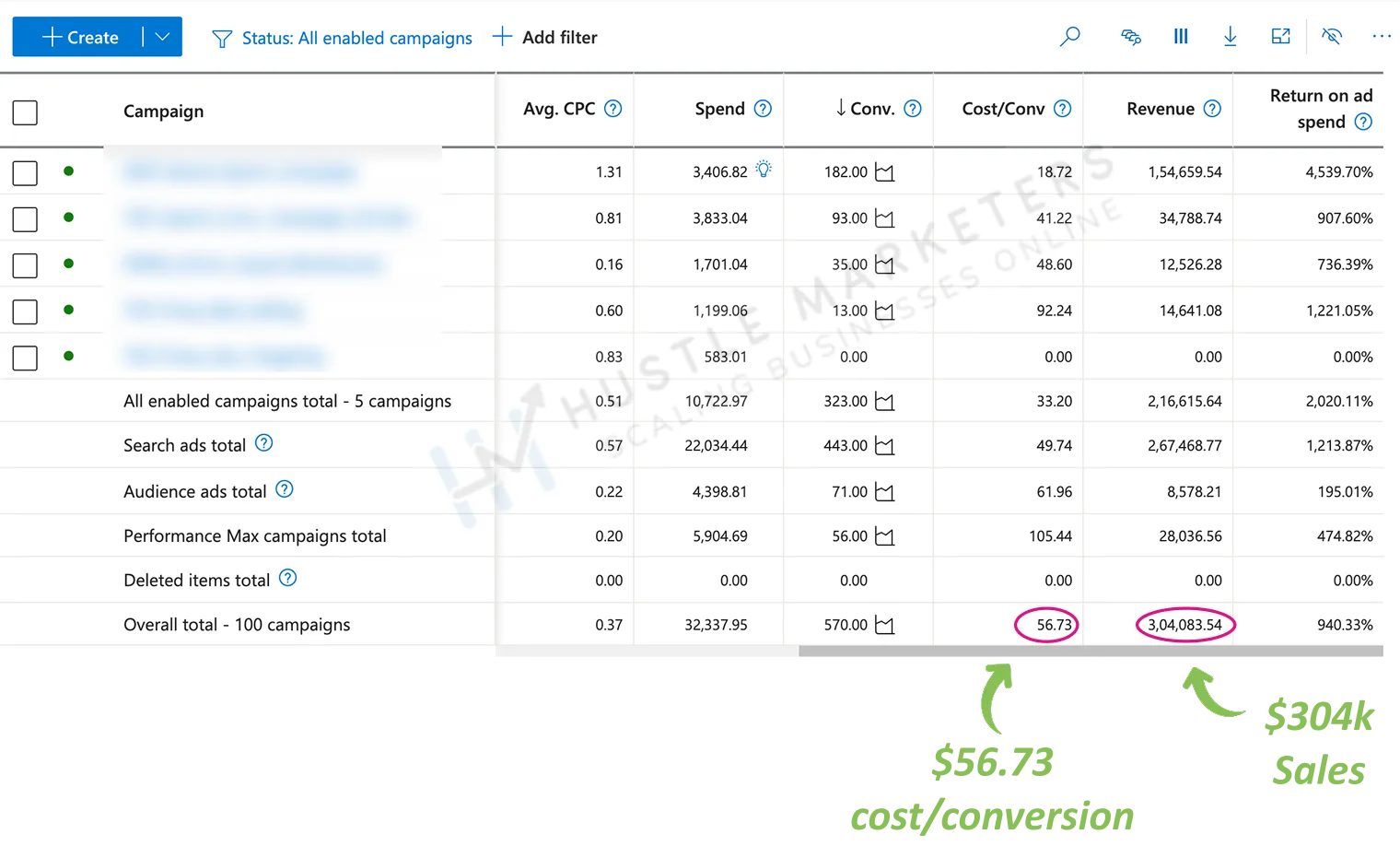Select the Performance Max campaigns total label

point(255,536)
